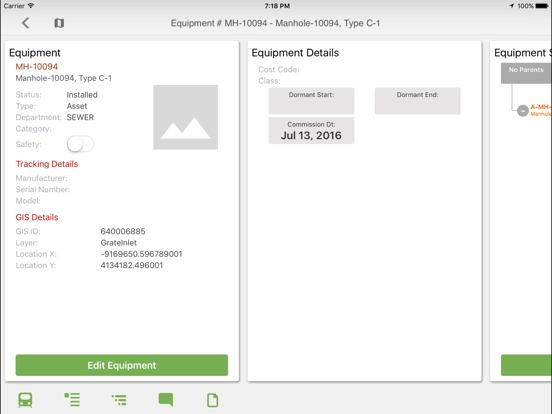Select the No Parents box
552x414 pixels.
(526, 73)
